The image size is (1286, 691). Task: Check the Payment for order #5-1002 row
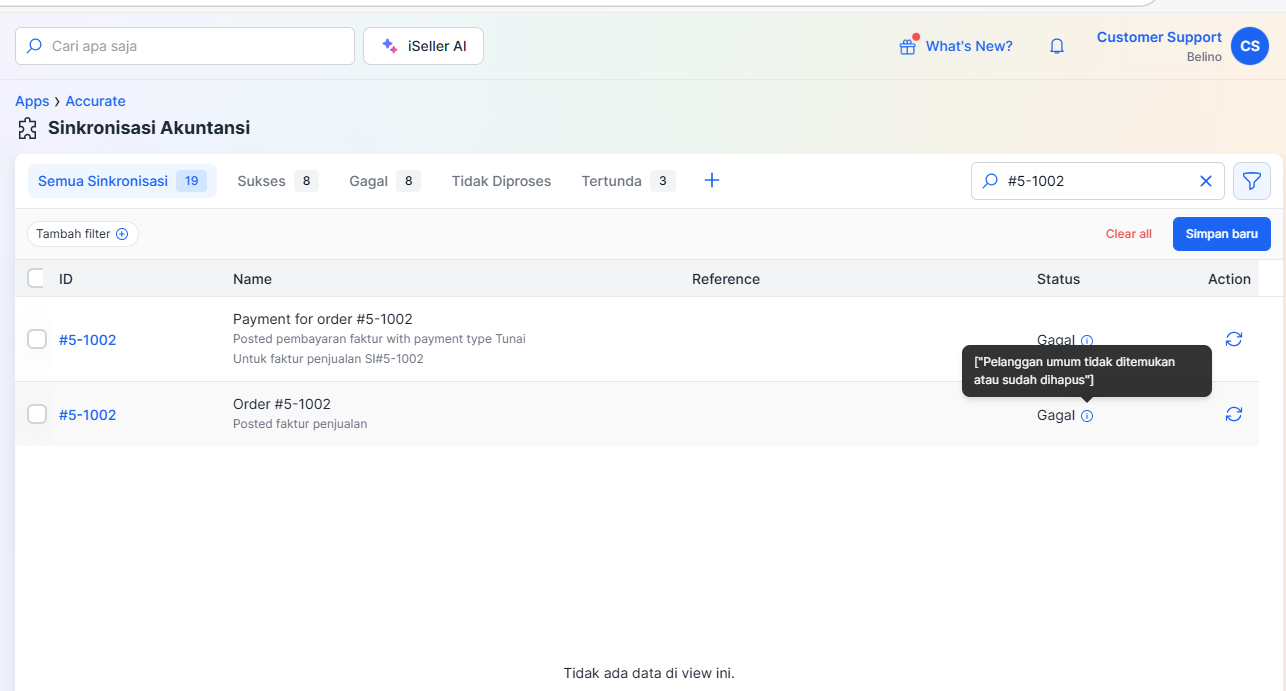point(37,339)
